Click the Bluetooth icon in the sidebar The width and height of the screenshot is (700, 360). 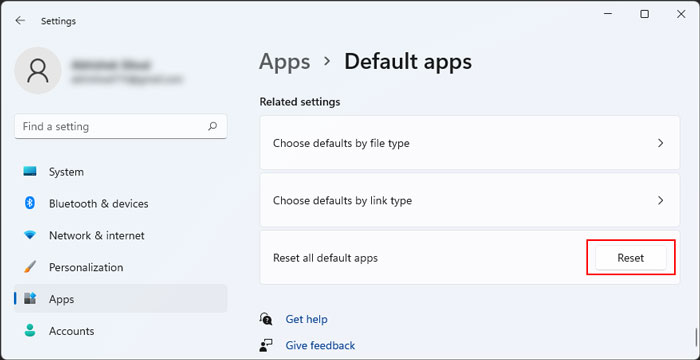tap(30, 203)
